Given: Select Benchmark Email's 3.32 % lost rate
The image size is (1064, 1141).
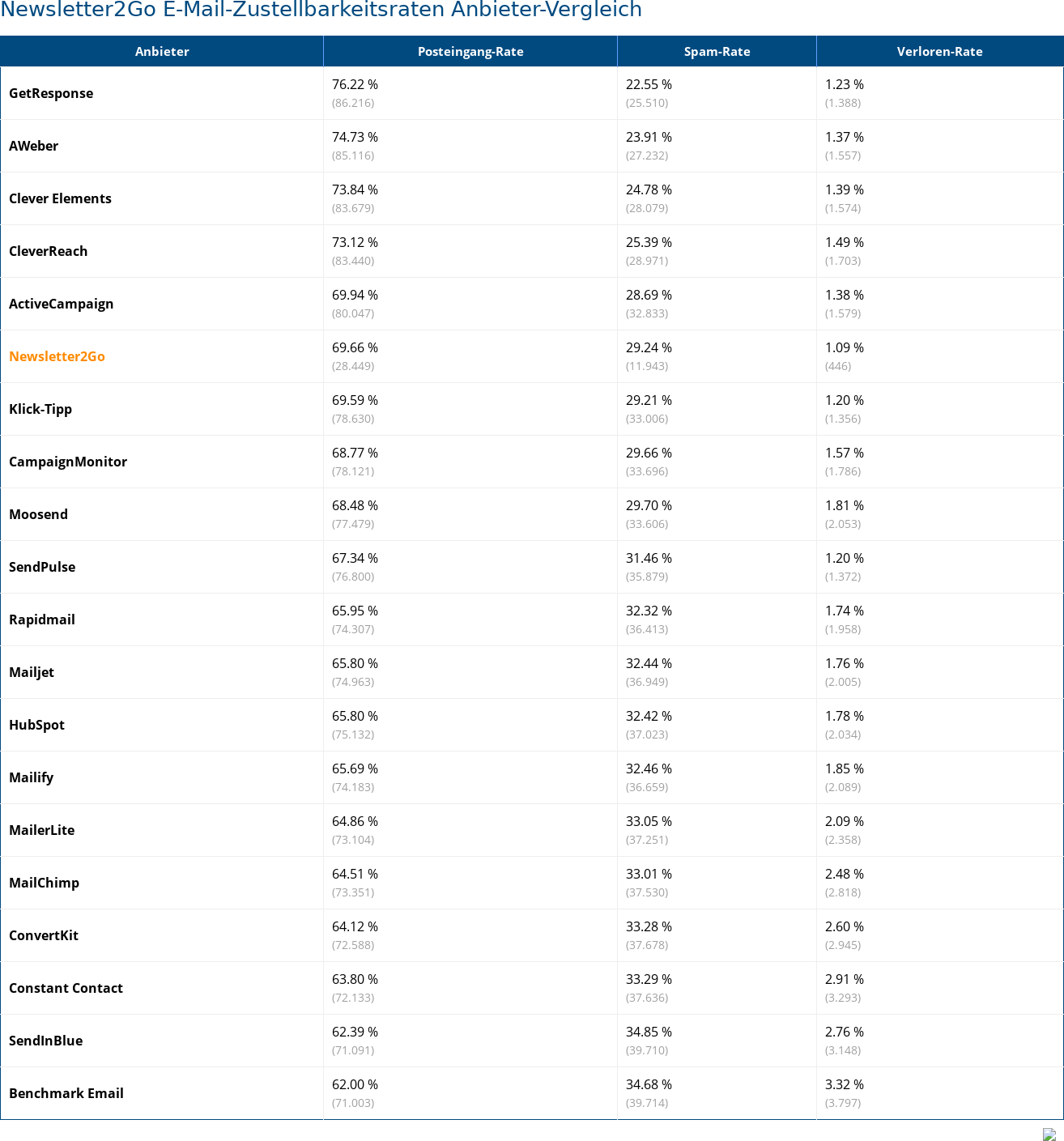Looking at the screenshot, I should [844, 1084].
